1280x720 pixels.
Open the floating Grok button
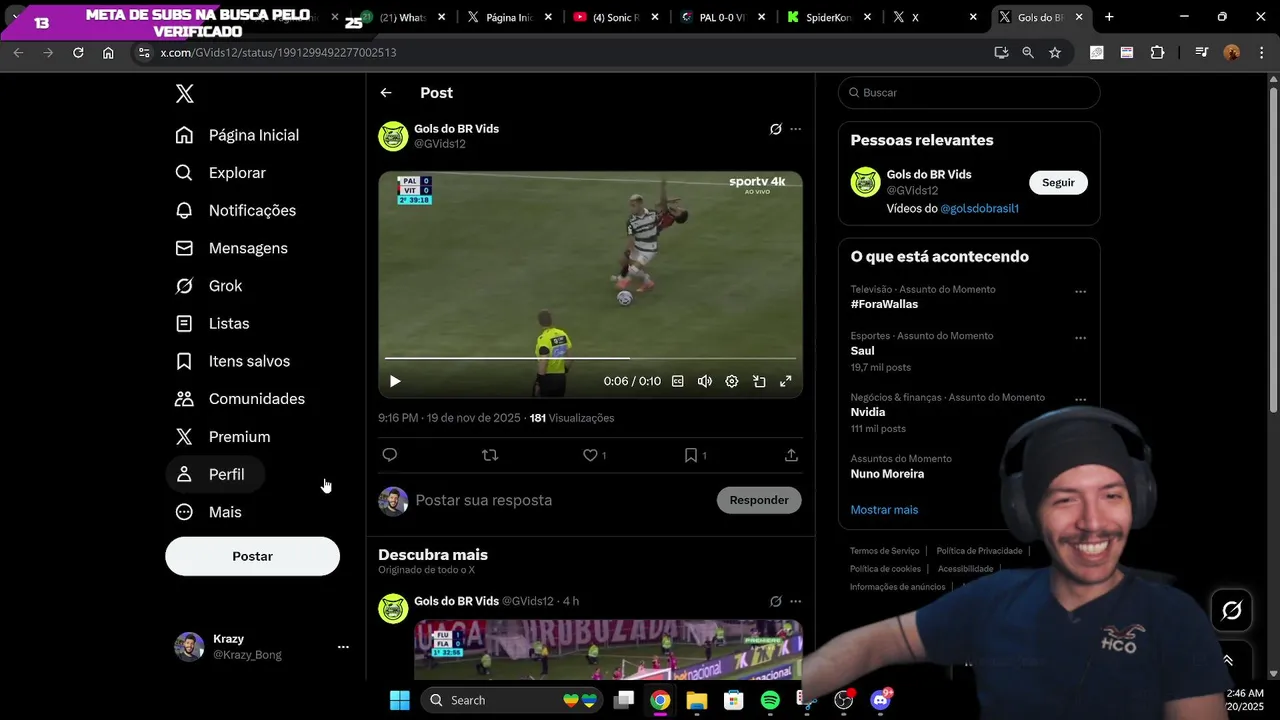[1232, 610]
